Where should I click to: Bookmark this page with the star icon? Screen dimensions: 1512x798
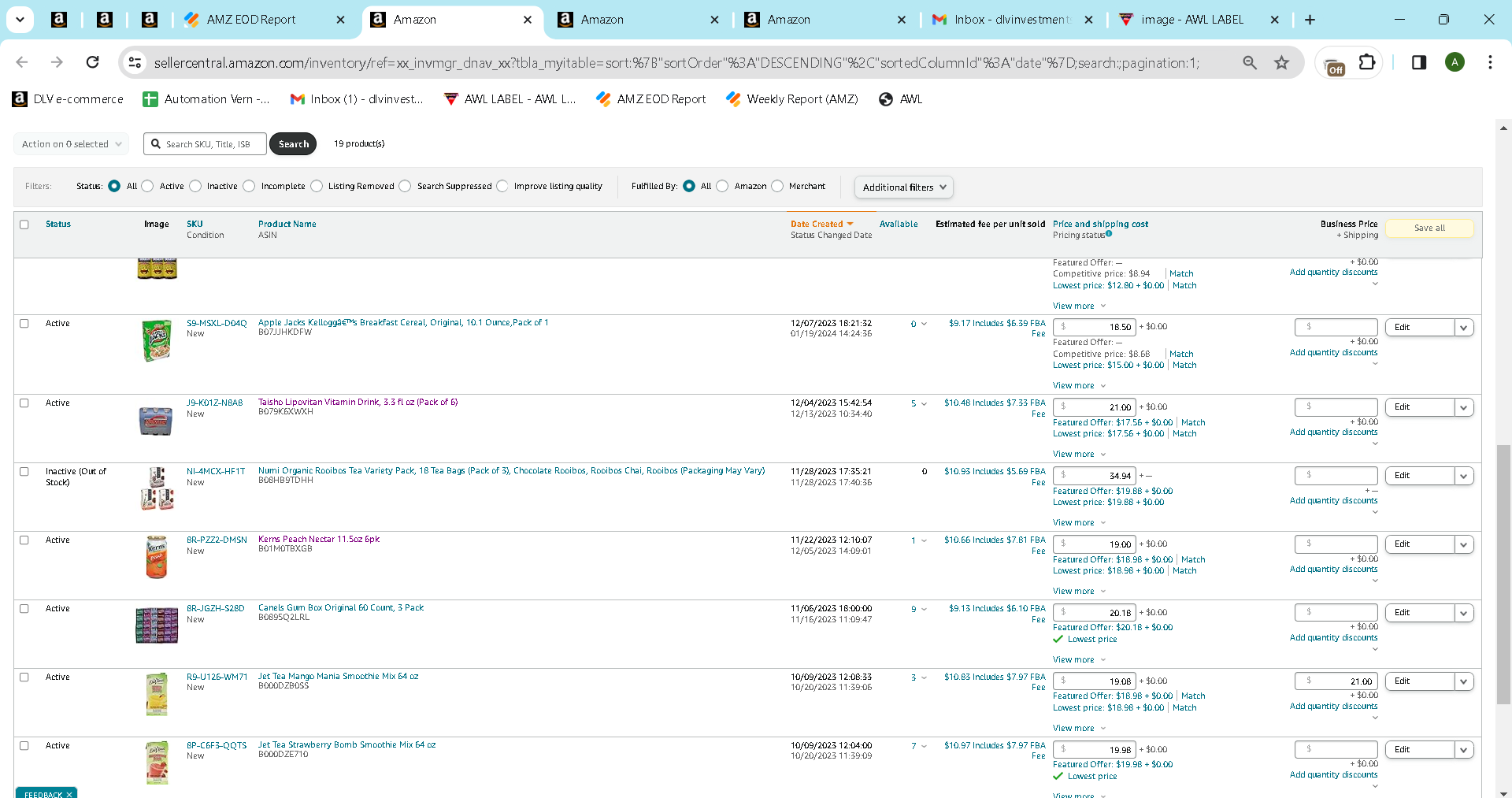(1282, 62)
